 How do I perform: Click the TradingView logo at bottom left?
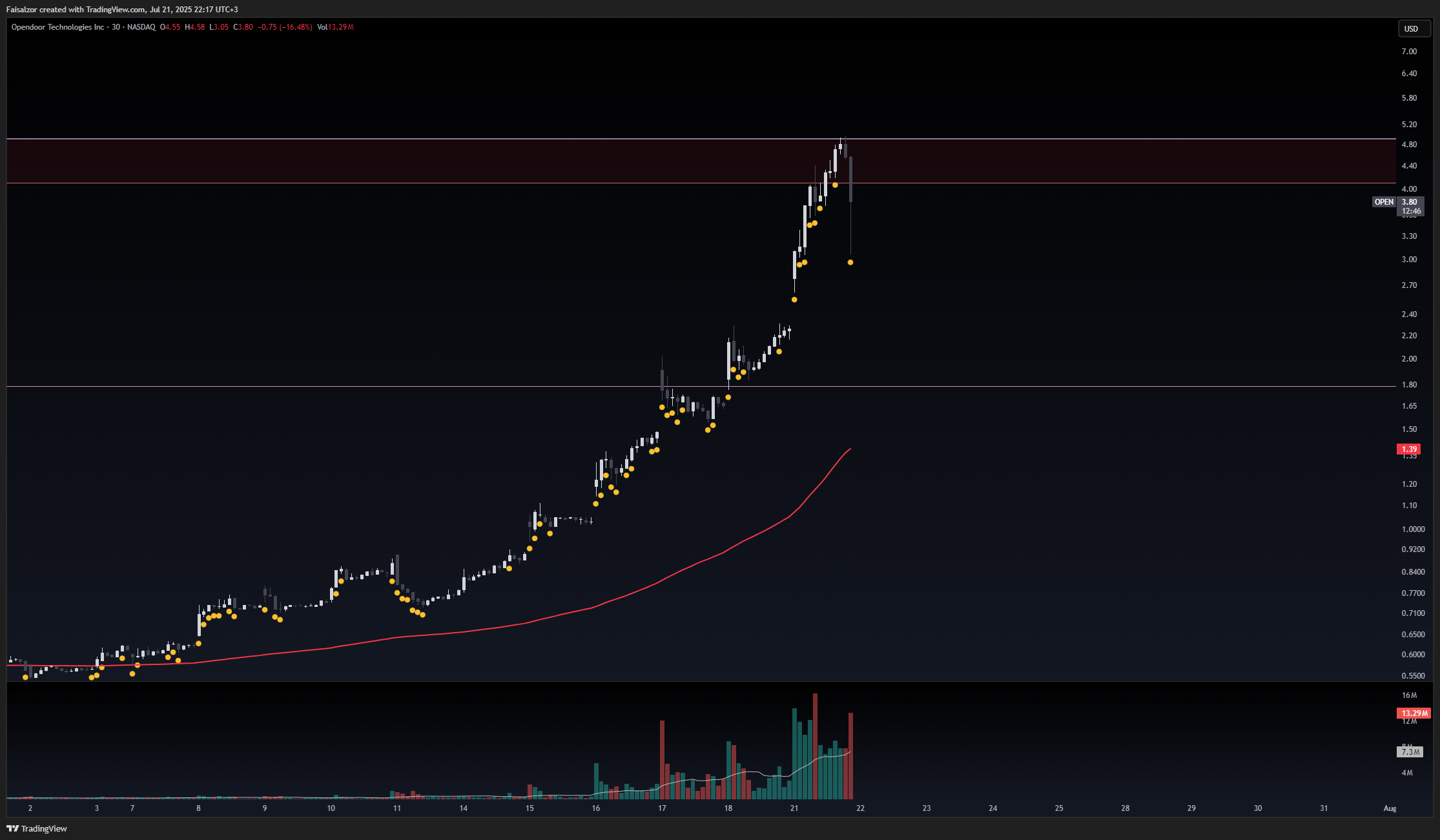(37, 828)
